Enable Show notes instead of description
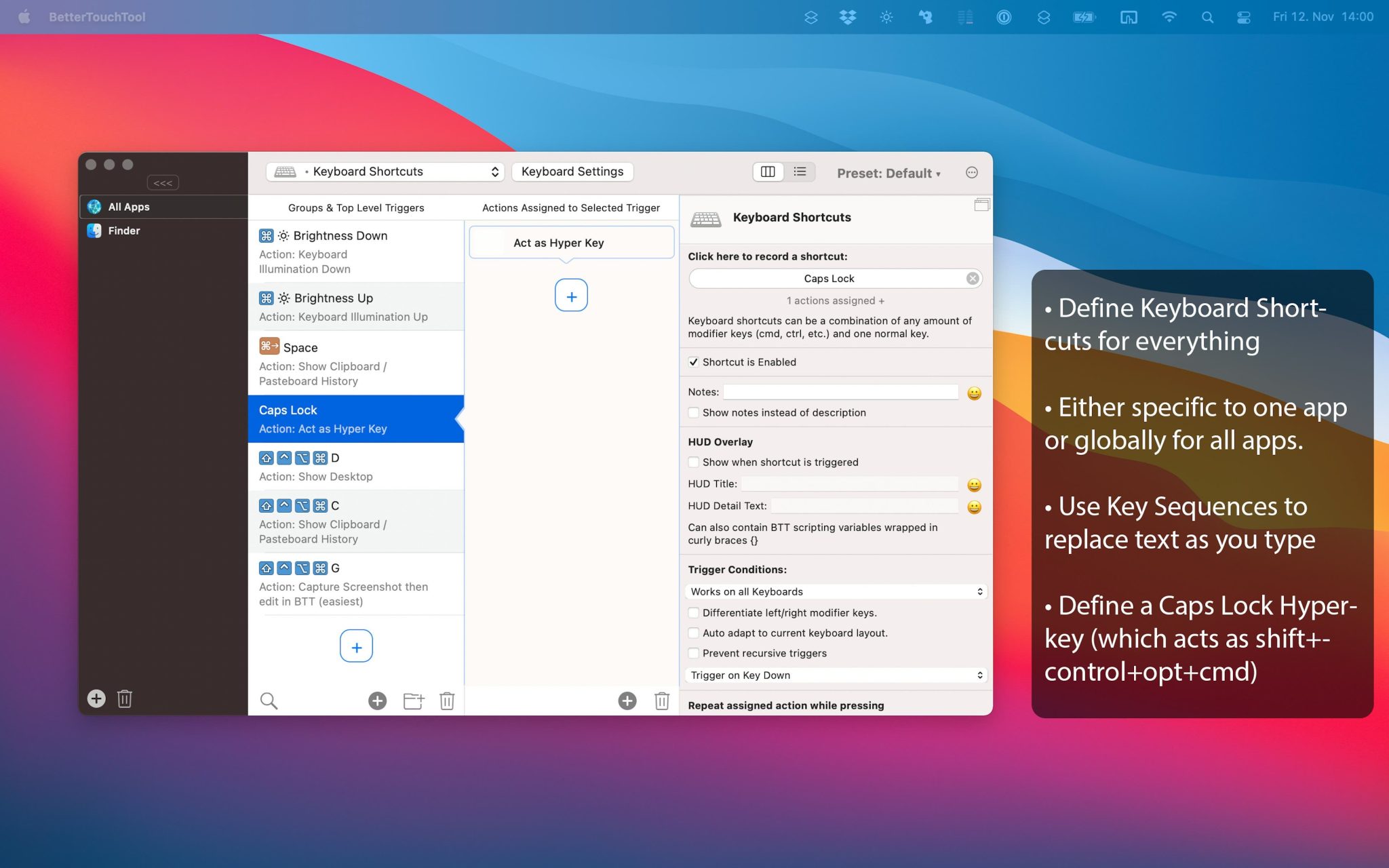The height and width of the screenshot is (868, 1389). pyautogui.click(x=693, y=412)
